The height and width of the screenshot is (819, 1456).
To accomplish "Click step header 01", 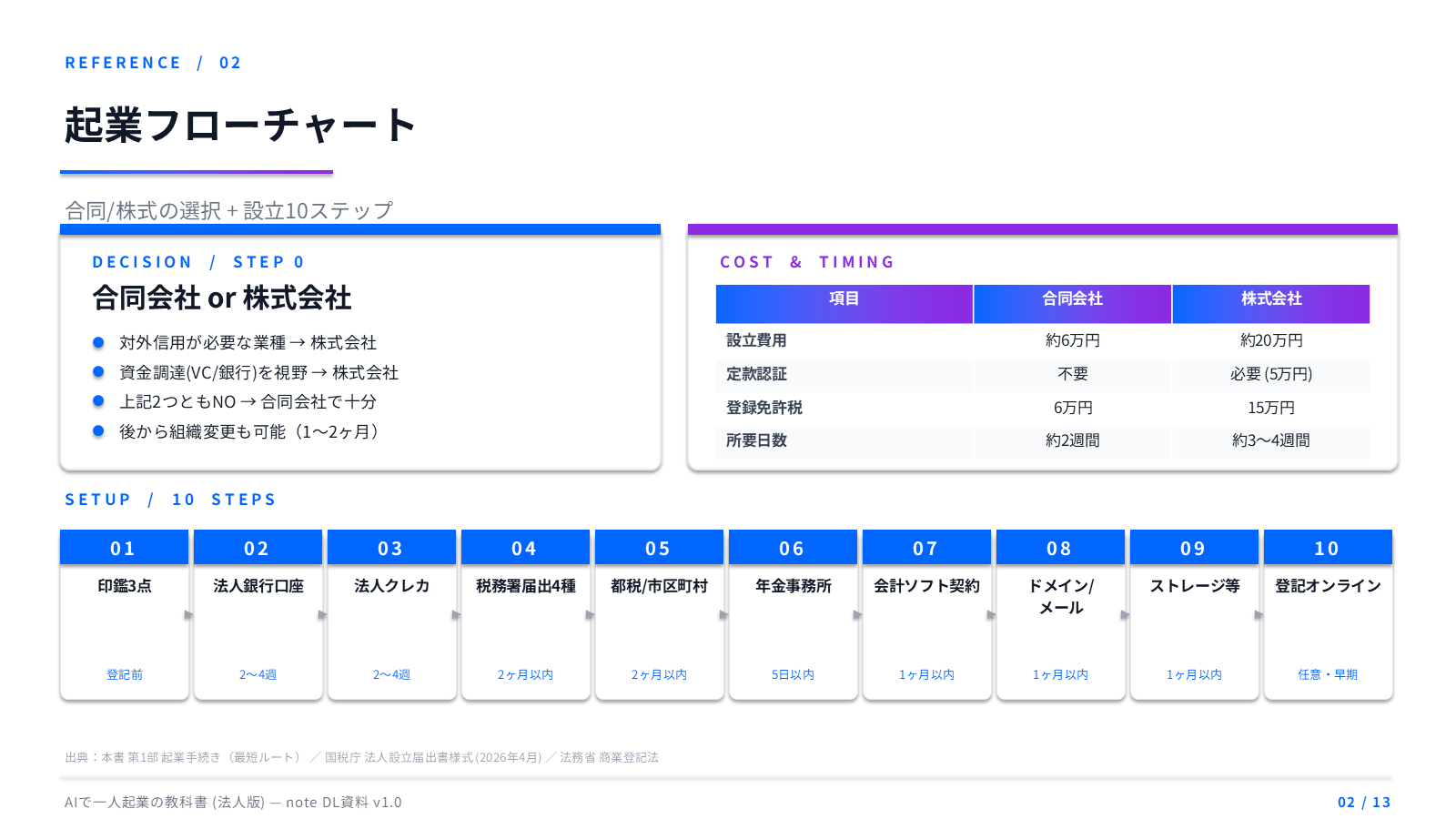I will pos(124,548).
